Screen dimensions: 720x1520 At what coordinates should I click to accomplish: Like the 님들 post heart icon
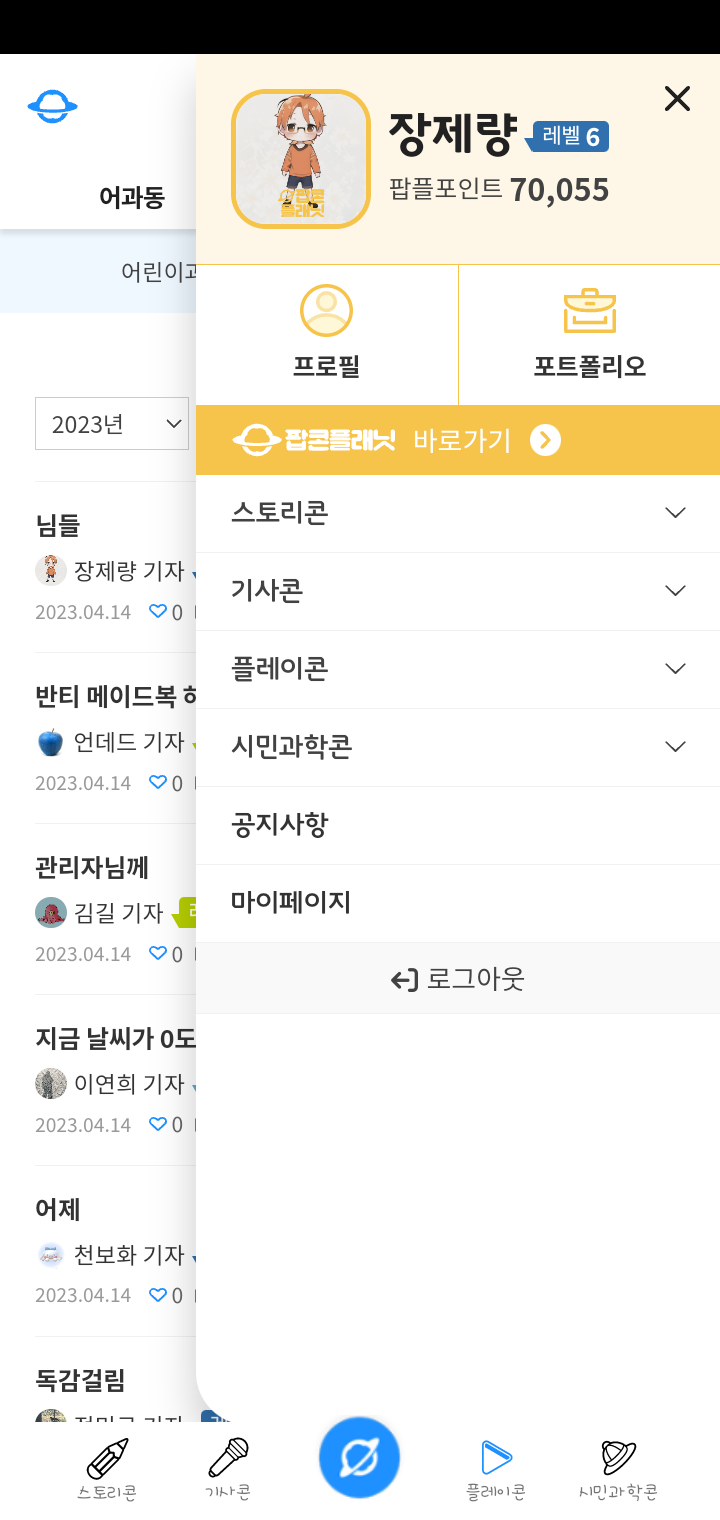[157, 611]
